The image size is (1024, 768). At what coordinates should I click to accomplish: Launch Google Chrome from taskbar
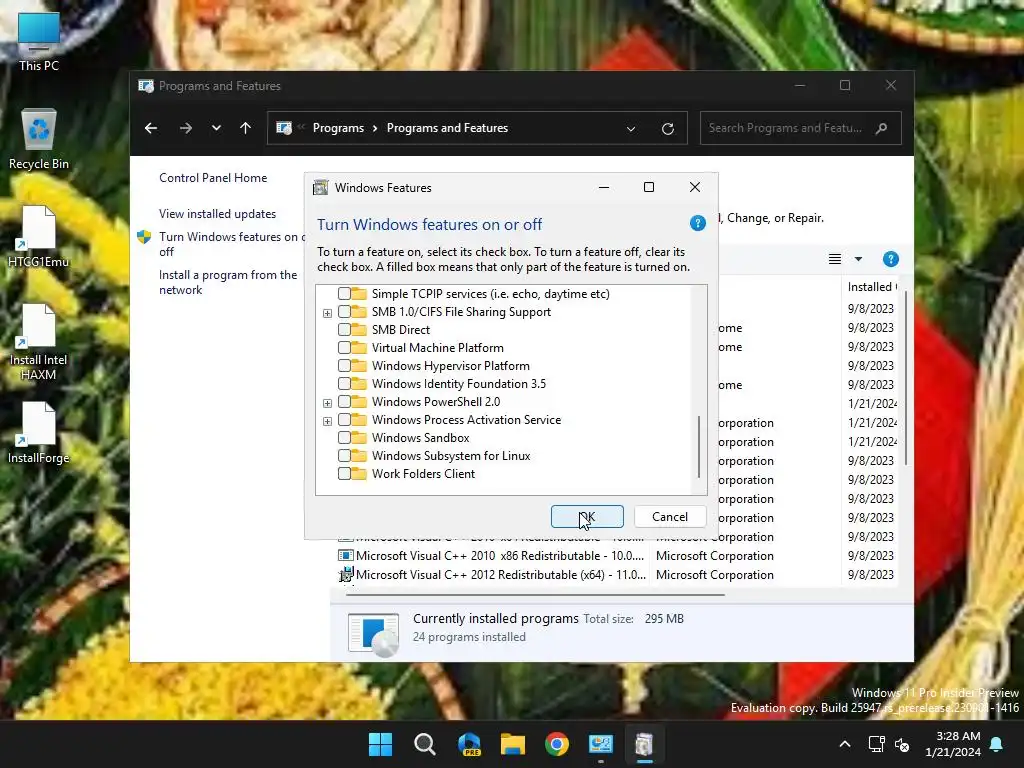point(556,744)
